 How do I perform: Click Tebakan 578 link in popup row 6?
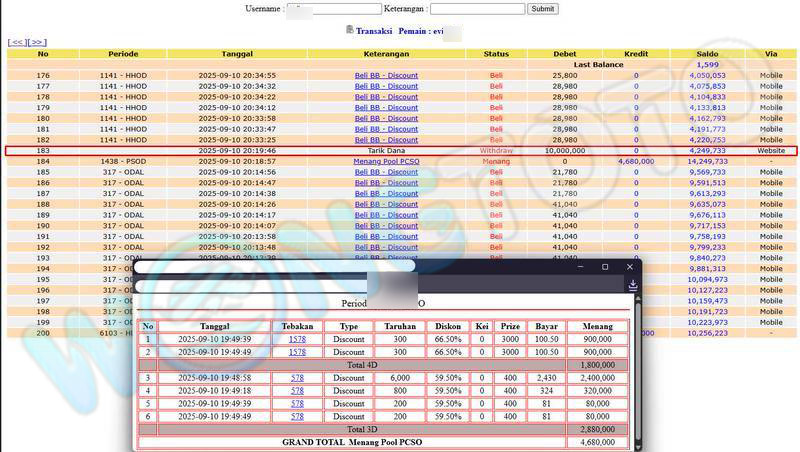[297, 416]
